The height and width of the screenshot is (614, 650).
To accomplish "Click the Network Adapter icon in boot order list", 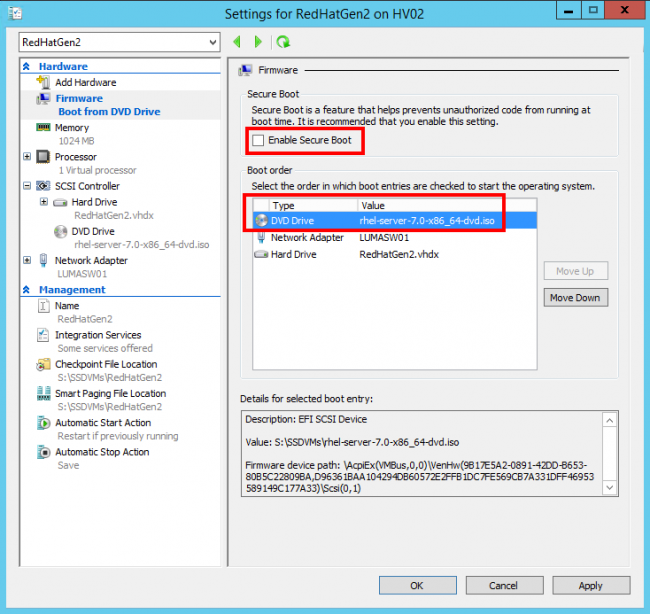I will tap(261, 238).
